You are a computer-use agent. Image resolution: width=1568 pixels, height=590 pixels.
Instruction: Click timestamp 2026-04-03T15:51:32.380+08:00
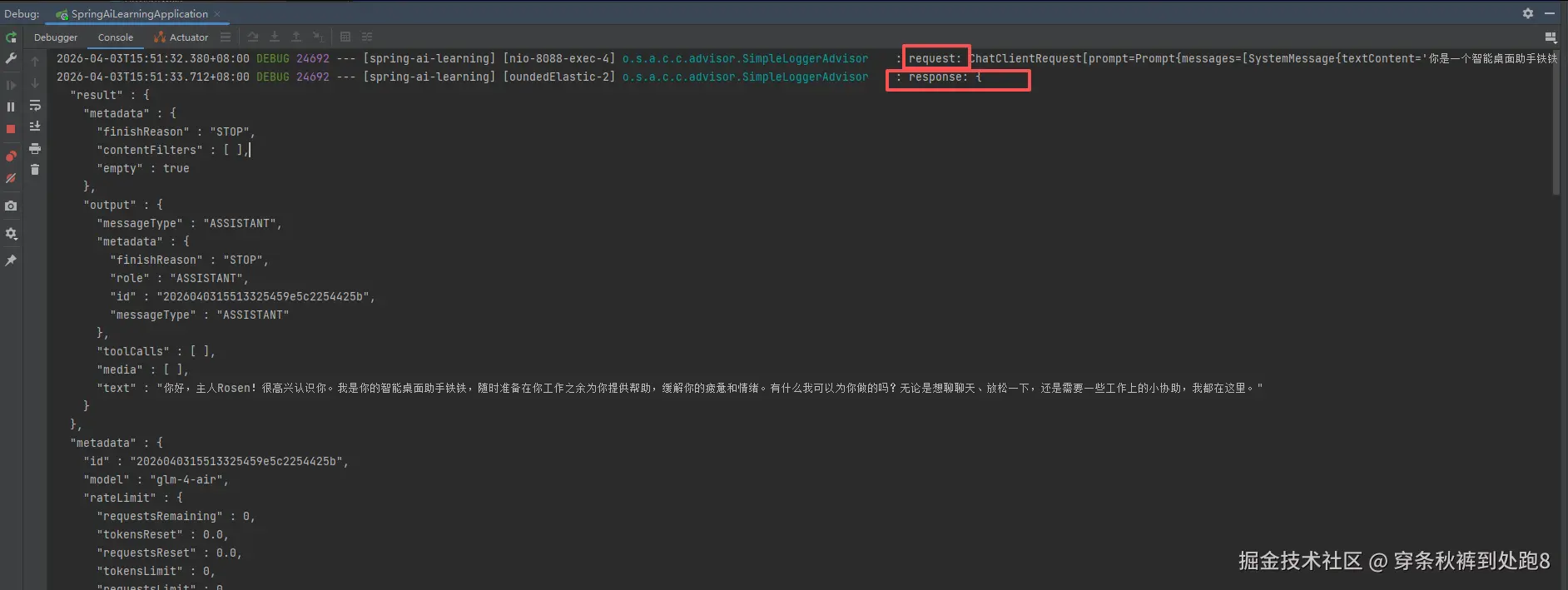[153, 58]
